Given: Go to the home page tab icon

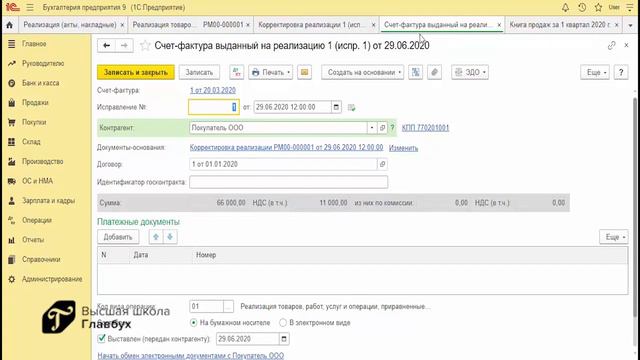Looking at the screenshot, I should [9, 25].
